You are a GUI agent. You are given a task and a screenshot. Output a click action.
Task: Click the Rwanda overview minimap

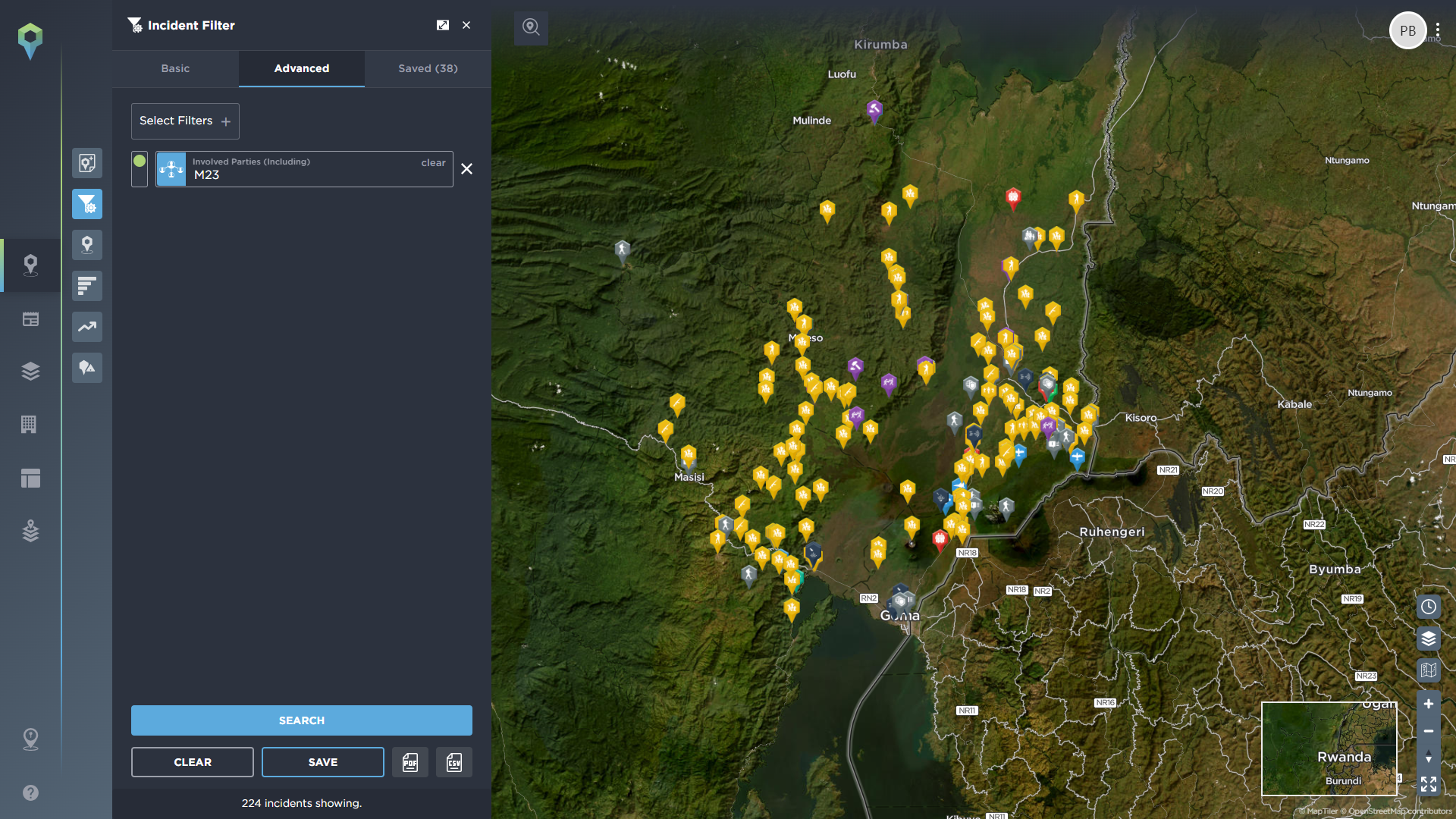tap(1329, 749)
